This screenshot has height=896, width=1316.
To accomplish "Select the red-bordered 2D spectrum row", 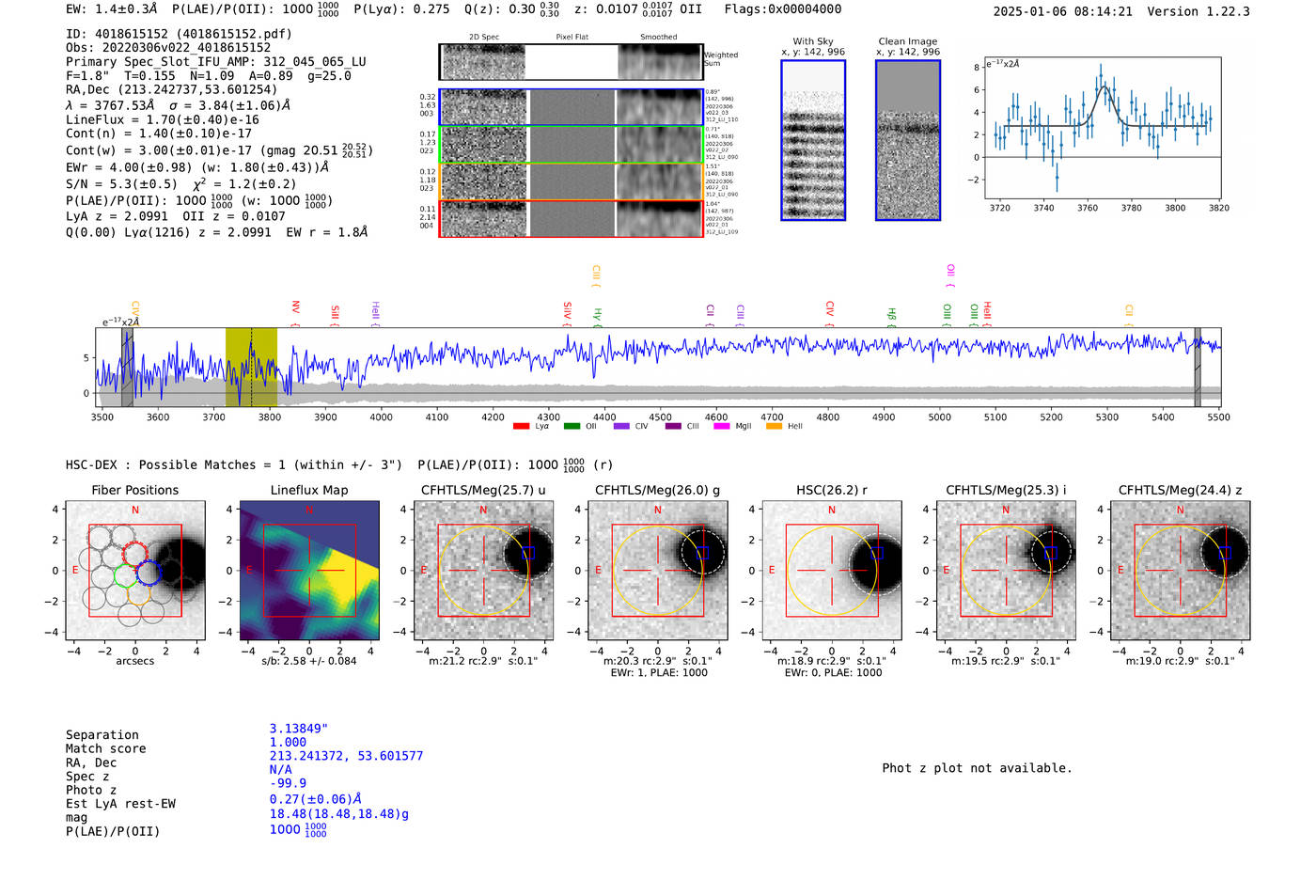I will (x=572, y=219).
